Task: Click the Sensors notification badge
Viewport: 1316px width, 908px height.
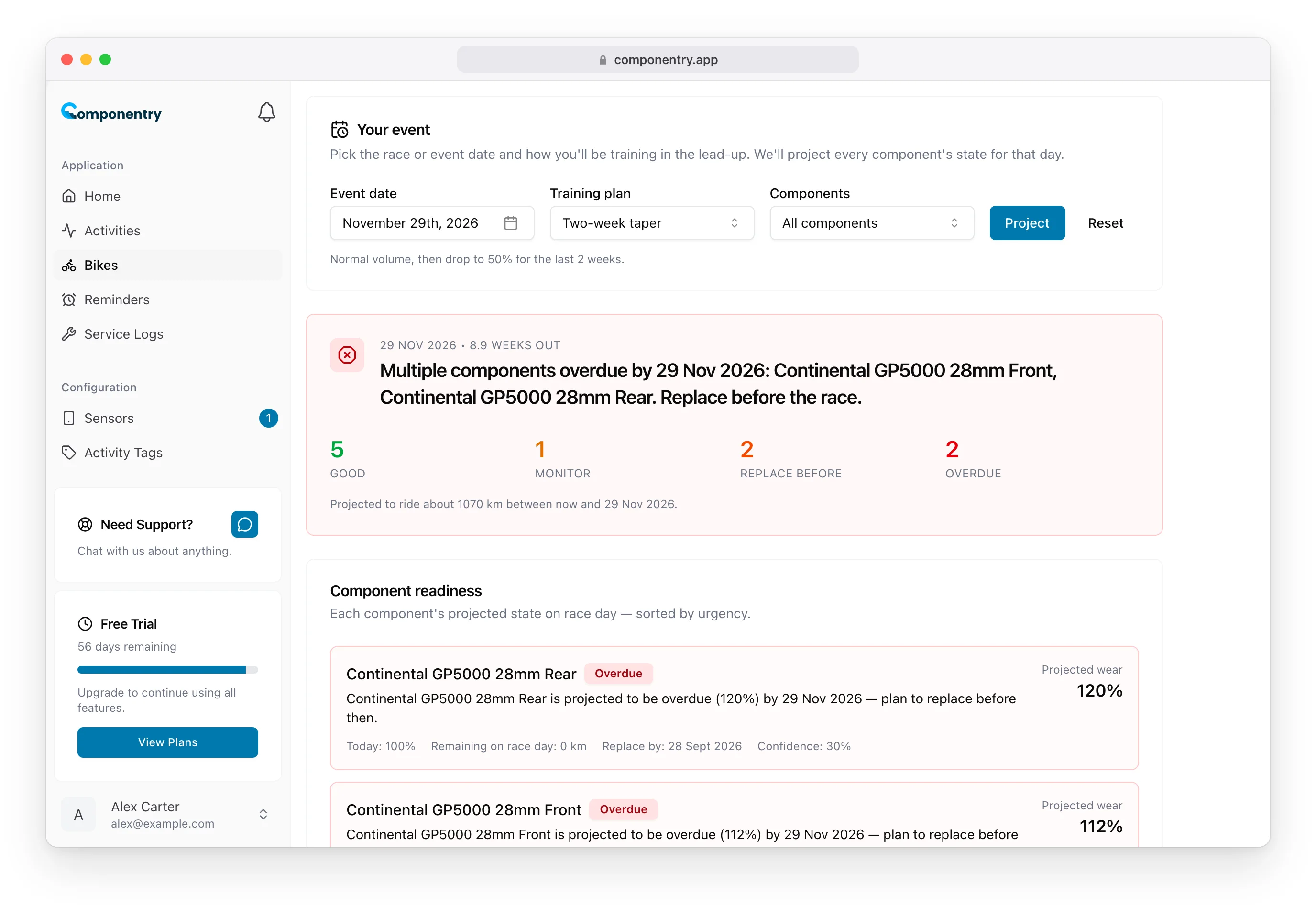Action: click(268, 418)
